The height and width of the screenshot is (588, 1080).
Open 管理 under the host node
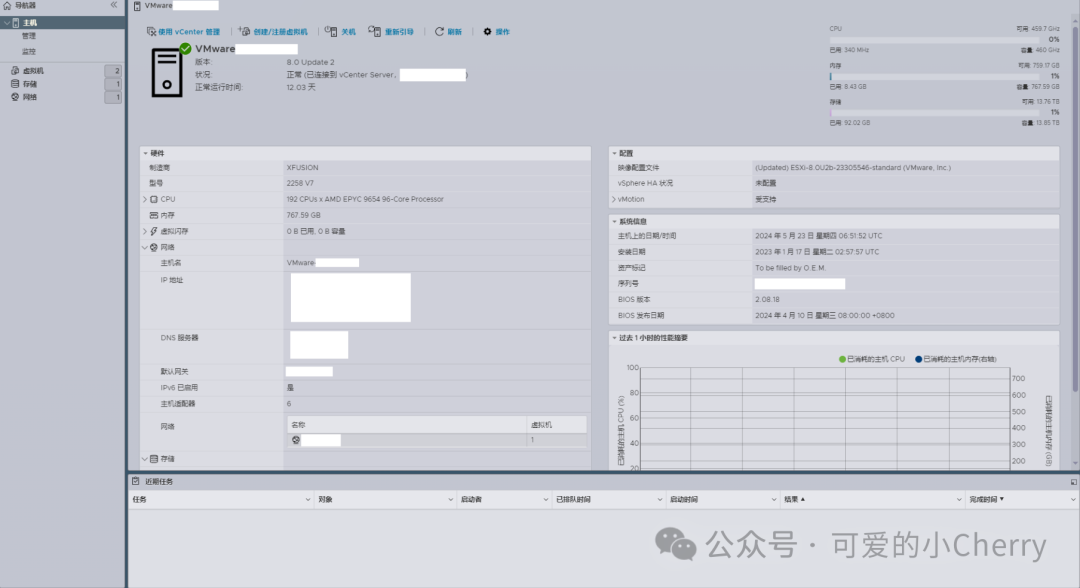point(28,36)
